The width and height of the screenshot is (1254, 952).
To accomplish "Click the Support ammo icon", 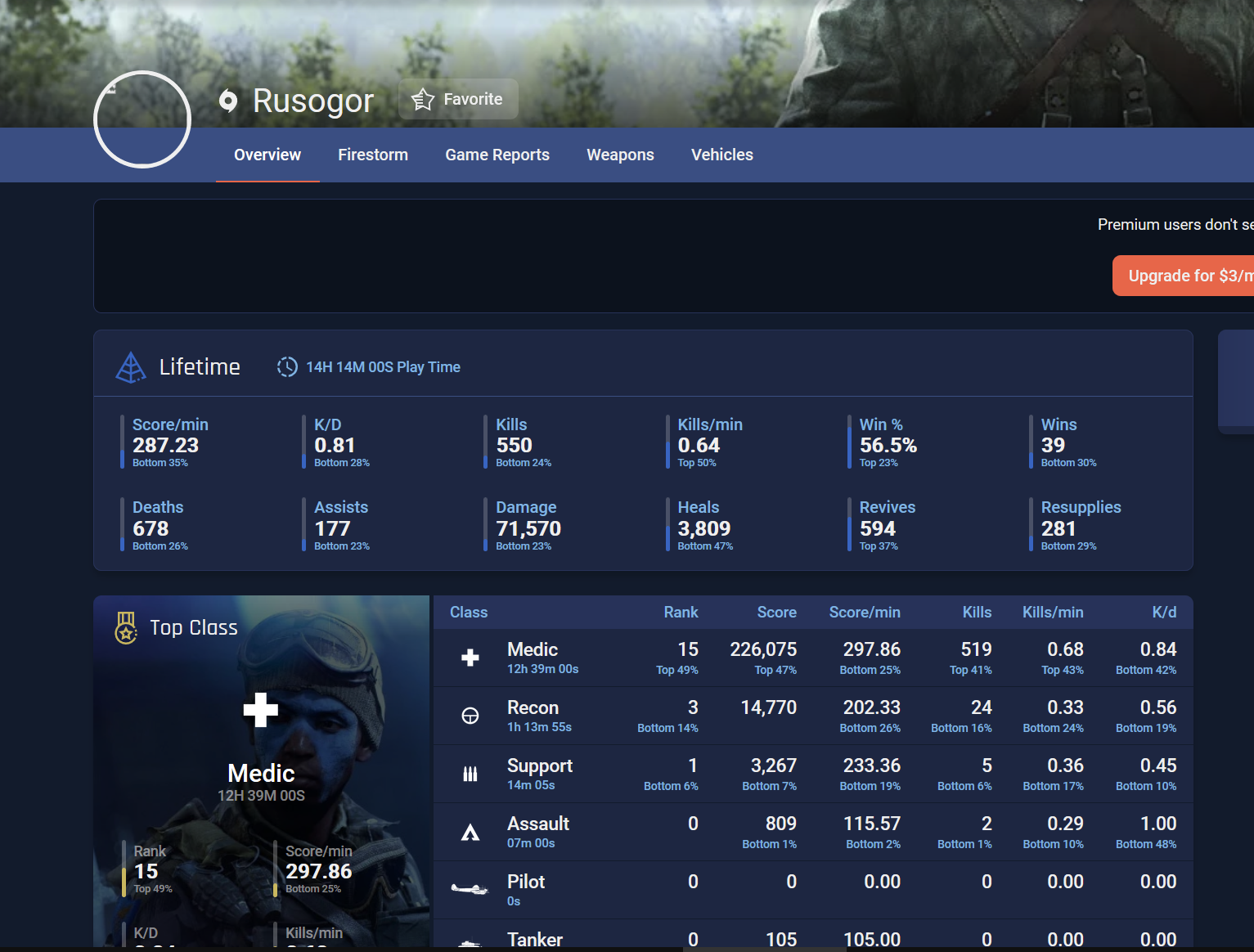I will pyautogui.click(x=470, y=774).
